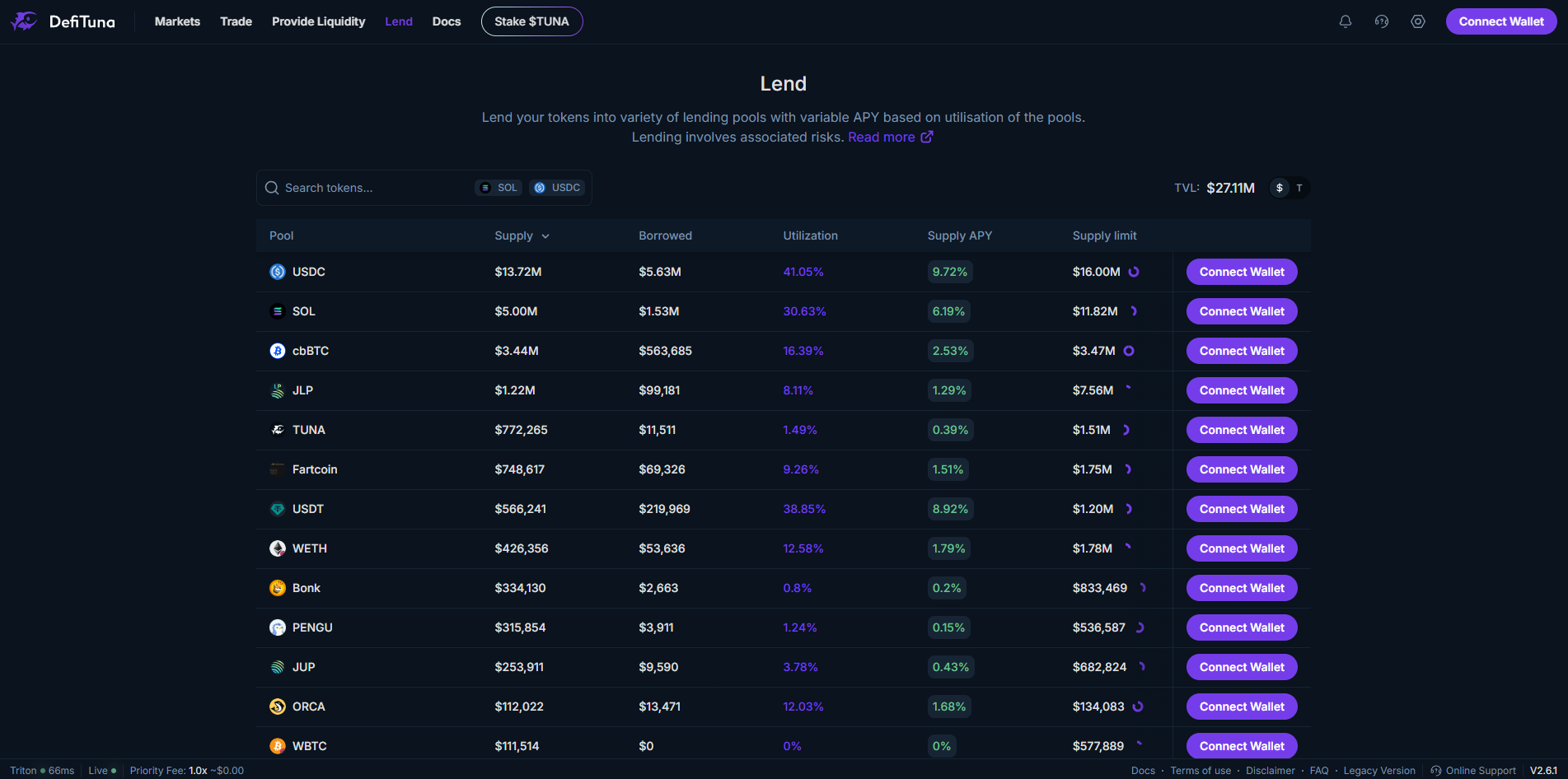
Task: Open the Markets tab
Action: coord(177,21)
